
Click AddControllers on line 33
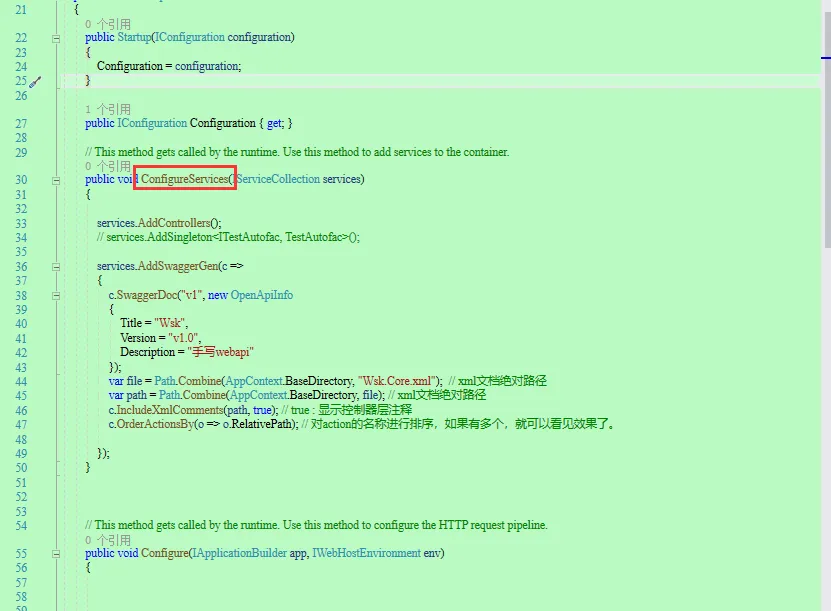tap(174, 223)
